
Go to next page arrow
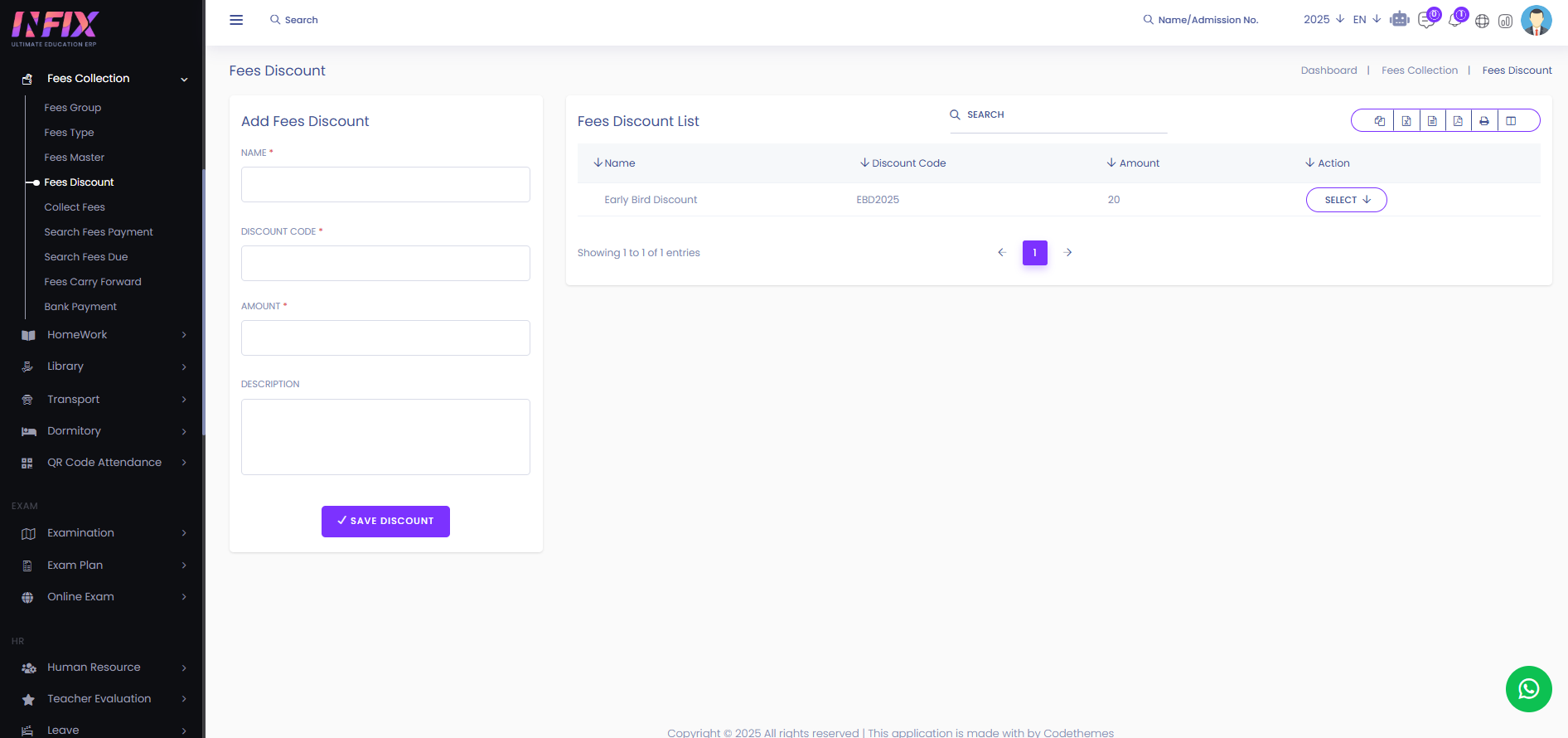click(1068, 252)
